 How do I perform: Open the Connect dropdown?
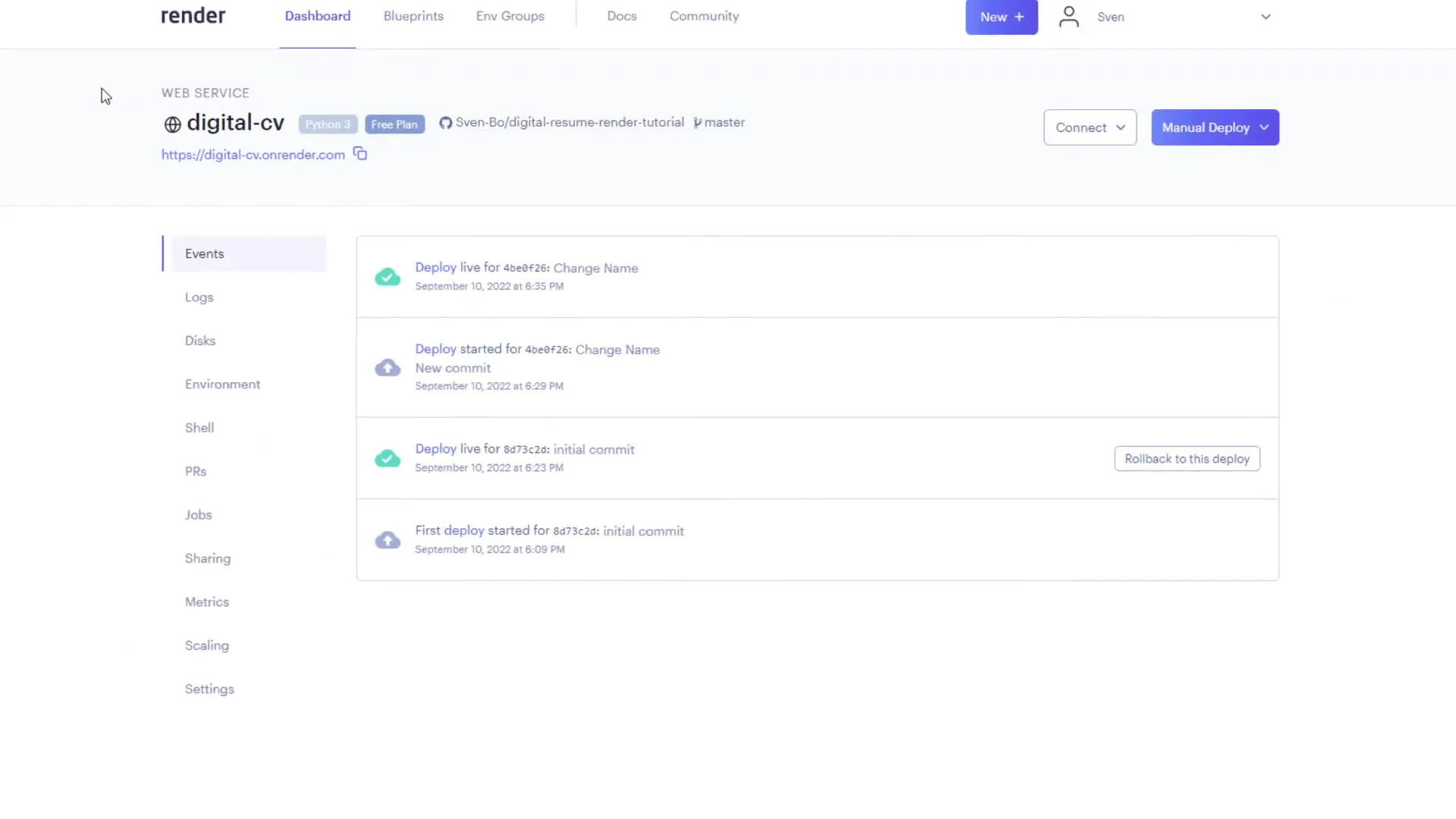coord(1090,127)
